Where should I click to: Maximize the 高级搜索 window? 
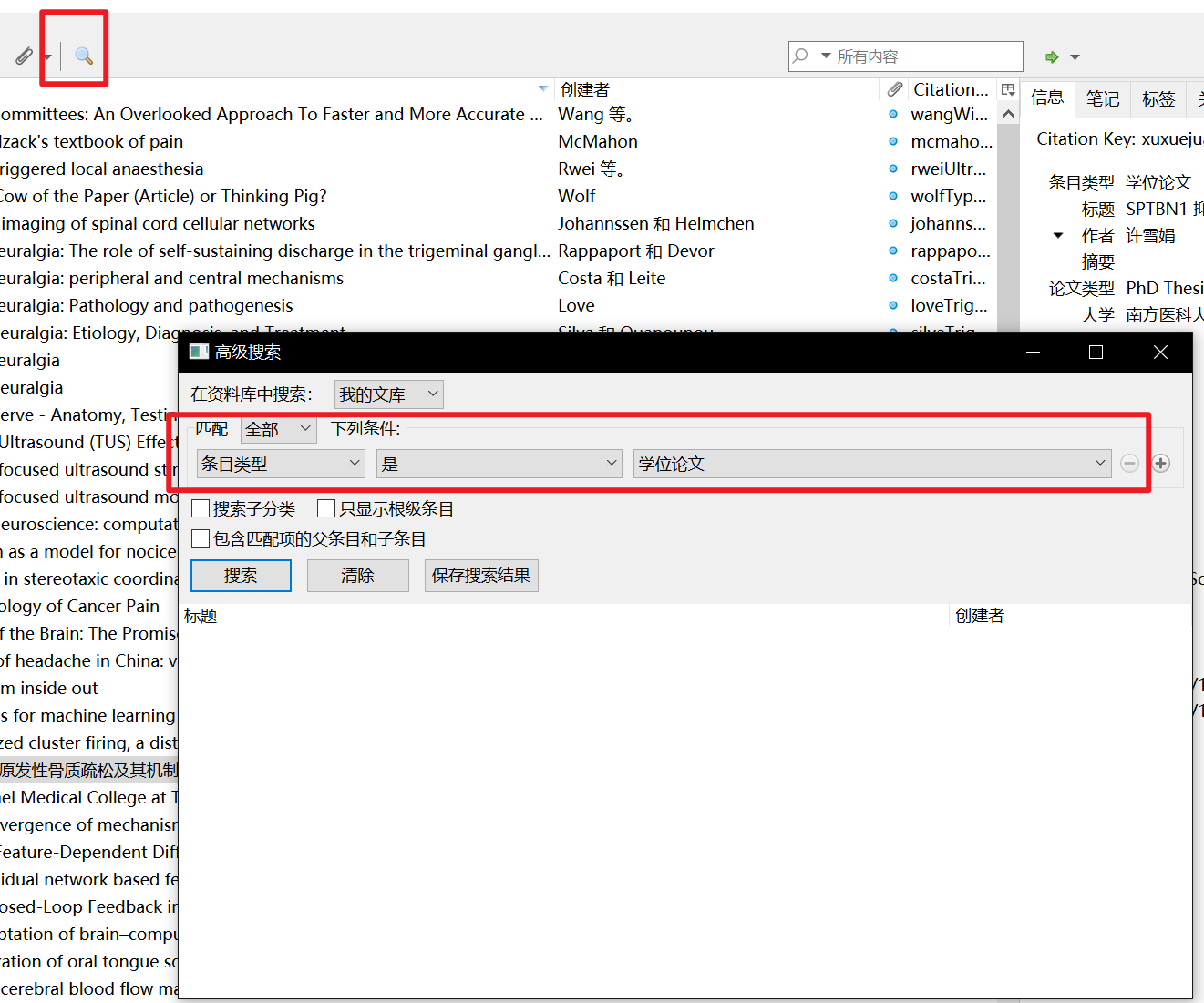click(1096, 352)
